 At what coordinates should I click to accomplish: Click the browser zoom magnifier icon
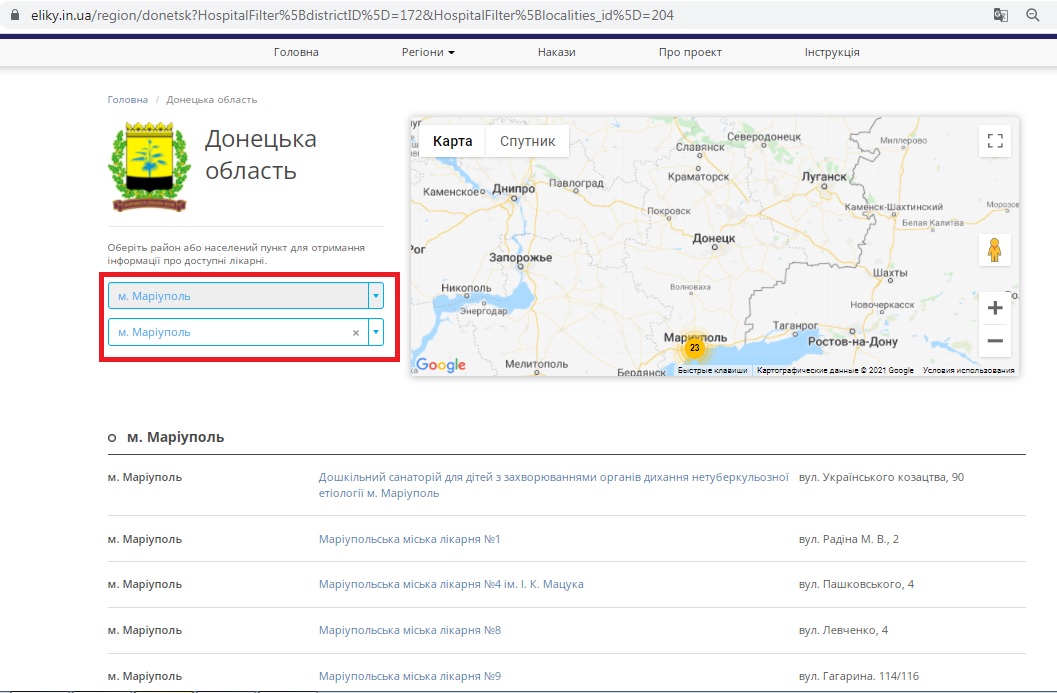point(1033,15)
